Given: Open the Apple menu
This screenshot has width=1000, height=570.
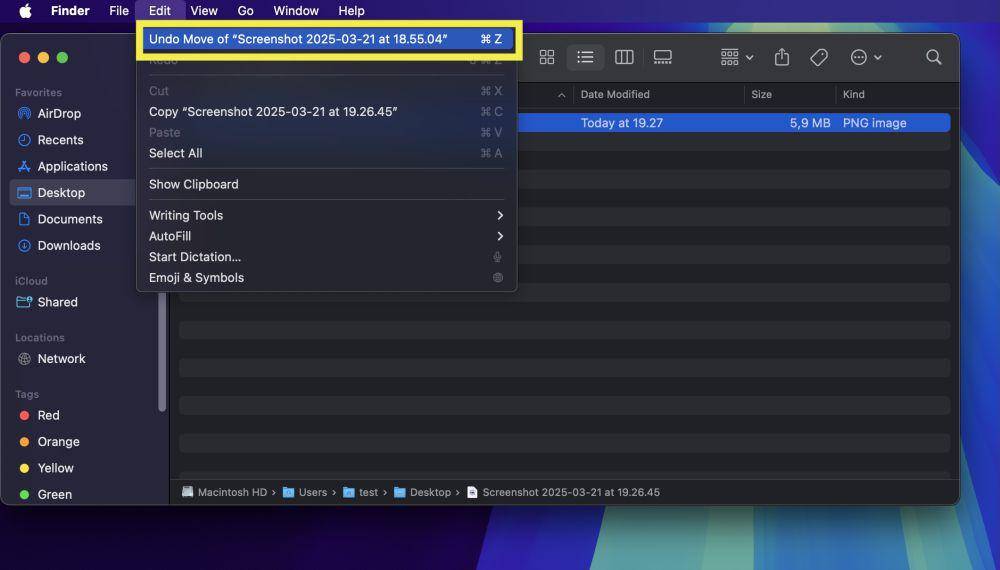Looking at the screenshot, I should point(26,11).
